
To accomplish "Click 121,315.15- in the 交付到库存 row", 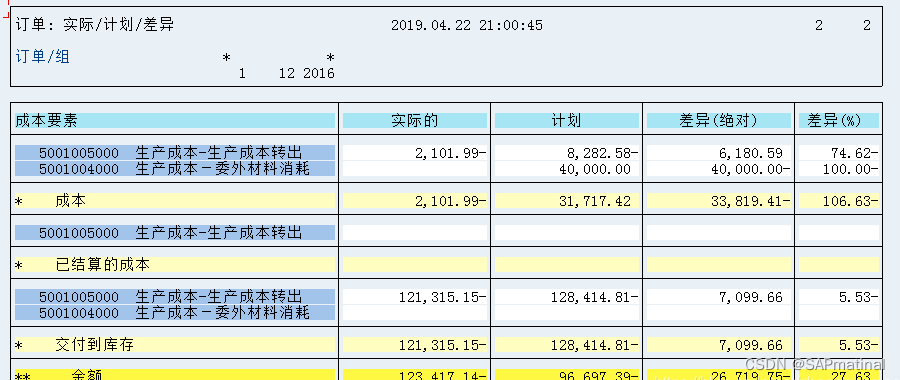I will [443, 345].
